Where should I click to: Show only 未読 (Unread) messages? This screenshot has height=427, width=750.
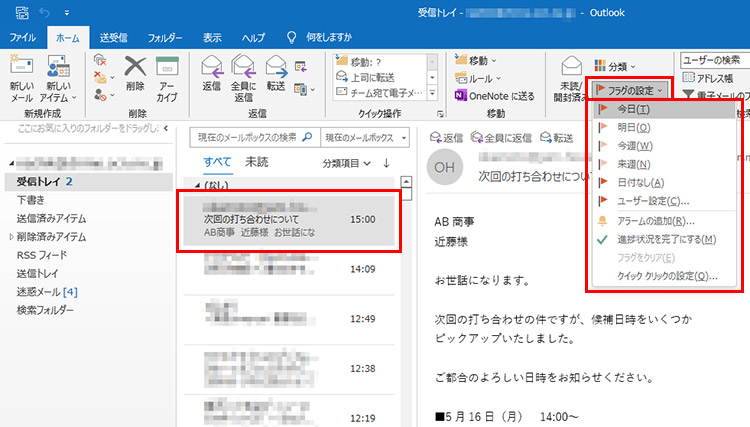256,162
